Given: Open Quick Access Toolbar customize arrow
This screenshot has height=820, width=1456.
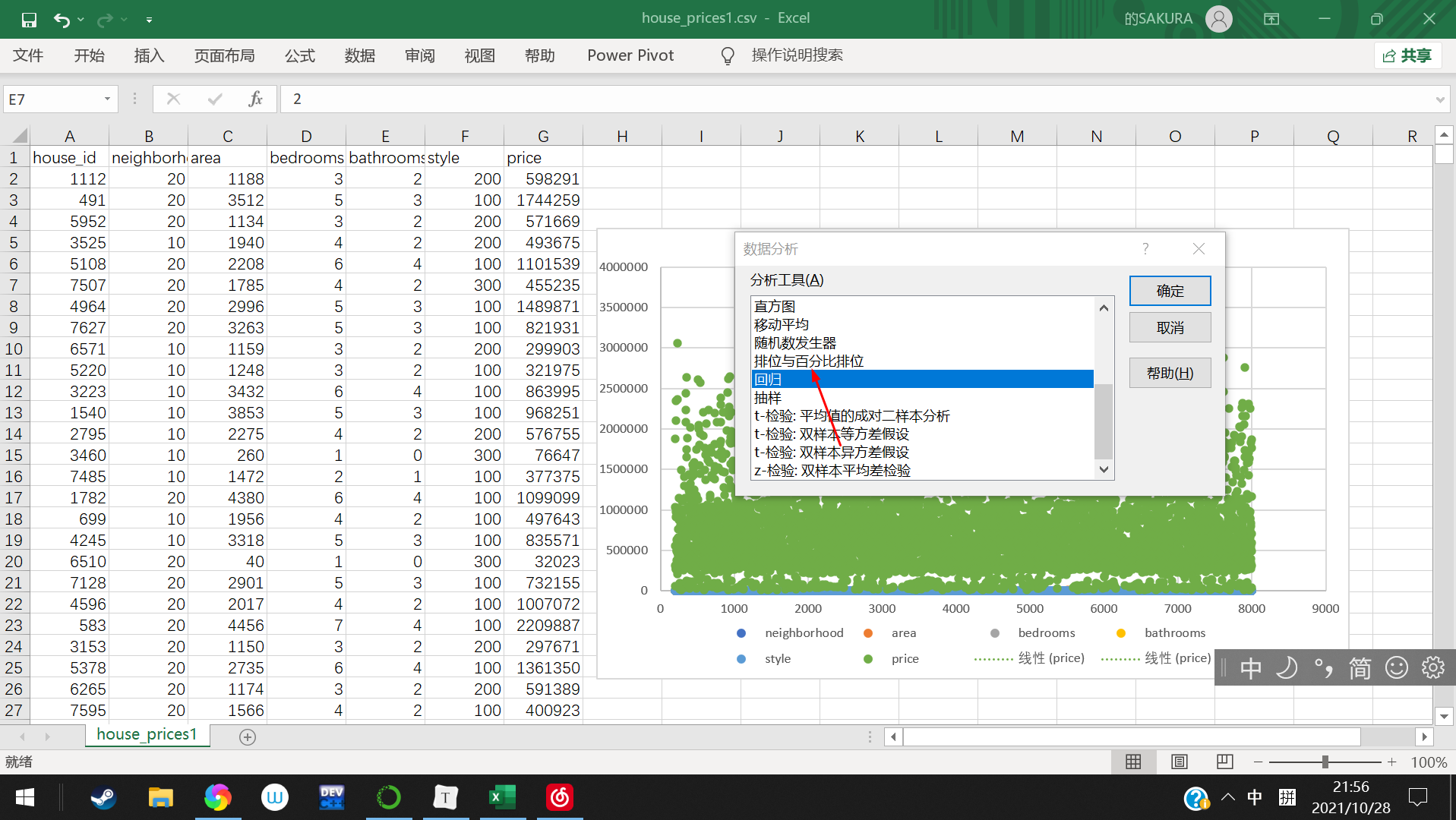Looking at the screenshot, I should pyautogui.click(x=149, y=20).
